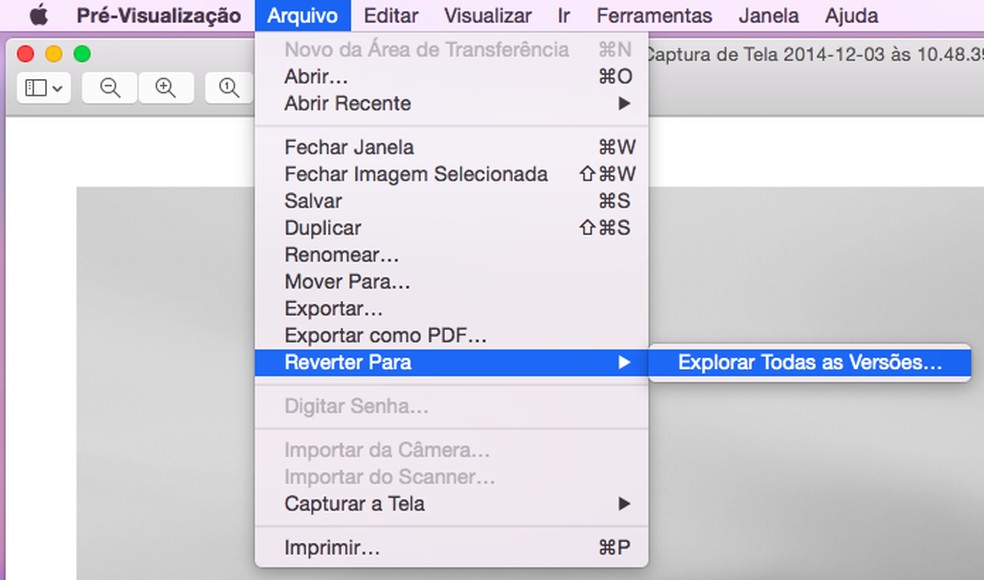The width and height of the screenshot is (984, 580).
Task: Open the sidebar view dropdown button
Action: pos(43,88)
